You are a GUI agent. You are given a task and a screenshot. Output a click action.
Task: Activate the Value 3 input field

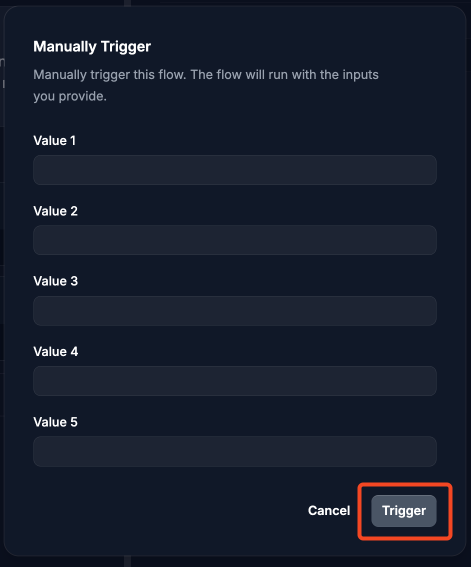click(x=235, y=311)
